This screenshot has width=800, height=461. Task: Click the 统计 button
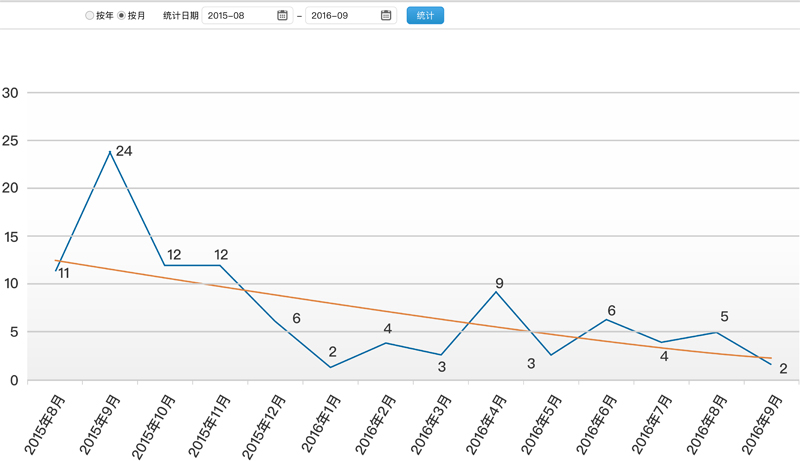[425, 16]
